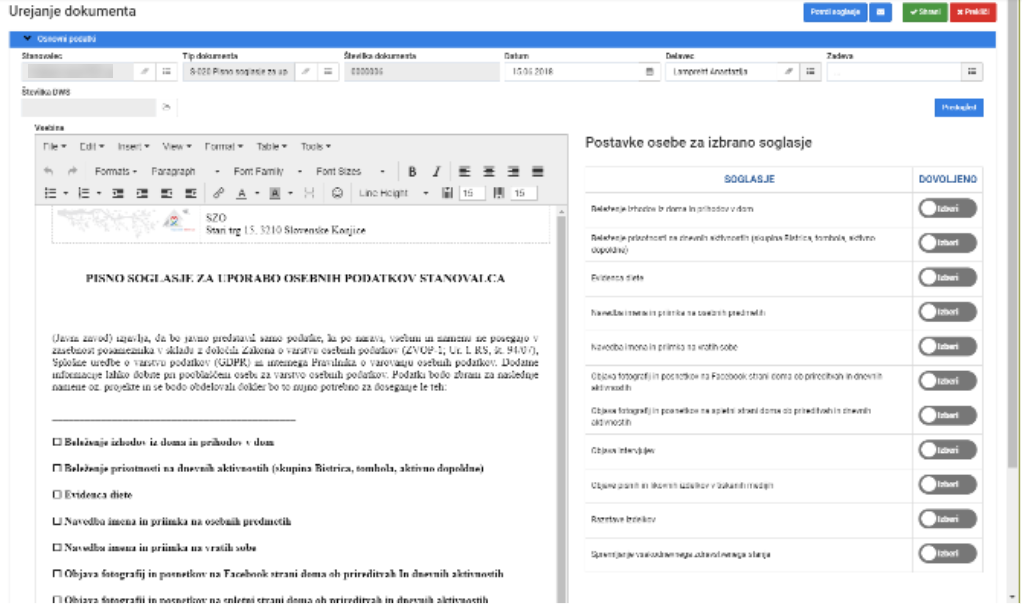Expand bullet list style arrow

click(x=66, y=194)
